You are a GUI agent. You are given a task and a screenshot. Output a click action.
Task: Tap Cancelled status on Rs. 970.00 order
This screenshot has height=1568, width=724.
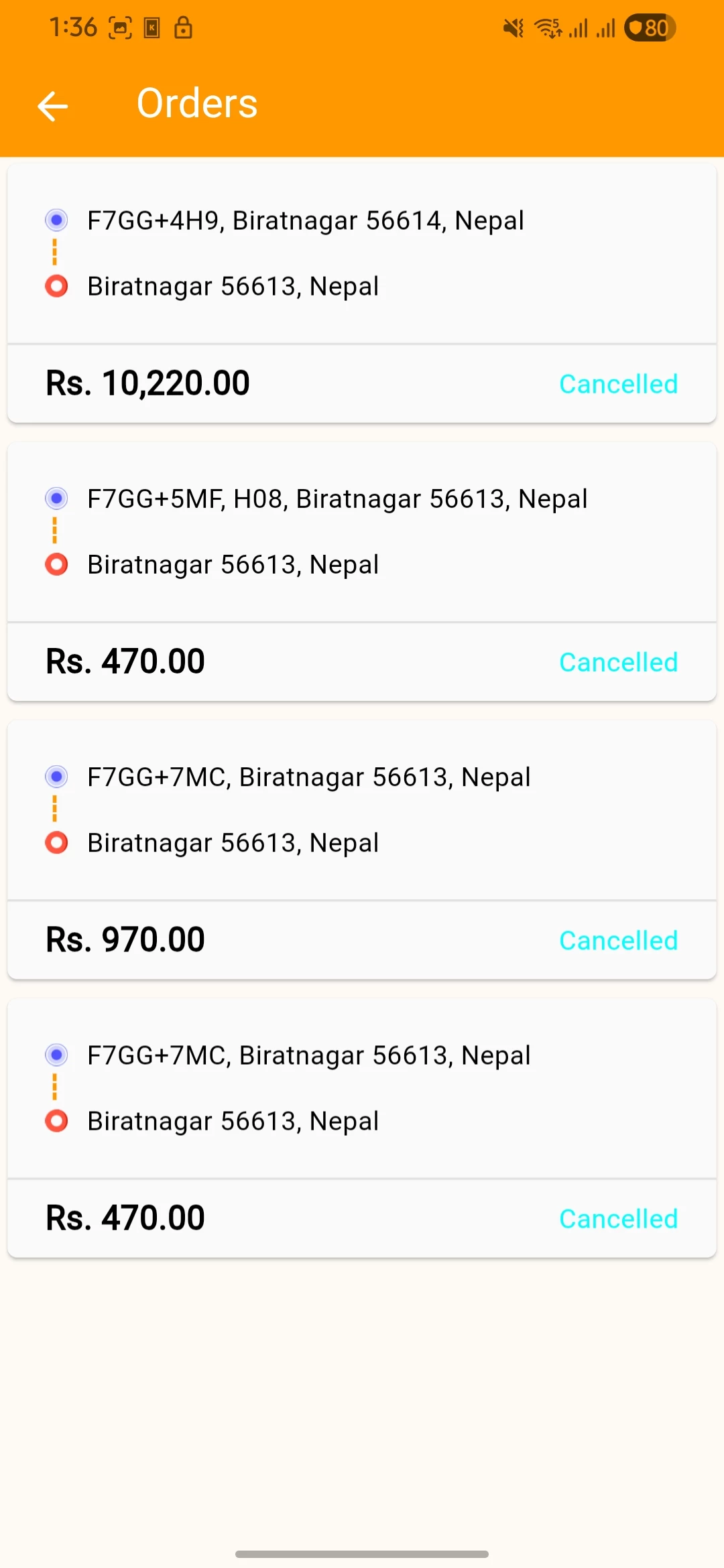pyautogui.click(x=618, y=940)
